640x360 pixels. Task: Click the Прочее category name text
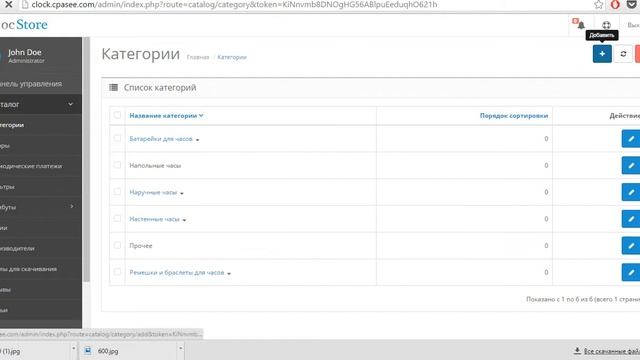141,246
